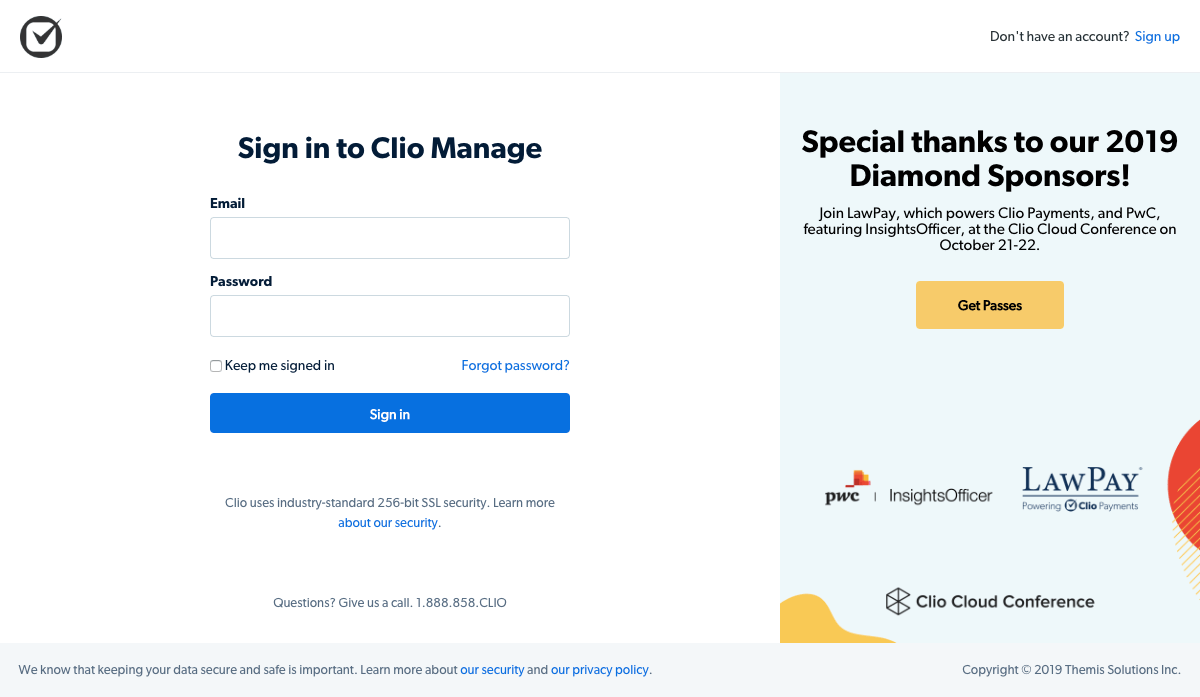Click the Forgot password link

click(515, 365)
